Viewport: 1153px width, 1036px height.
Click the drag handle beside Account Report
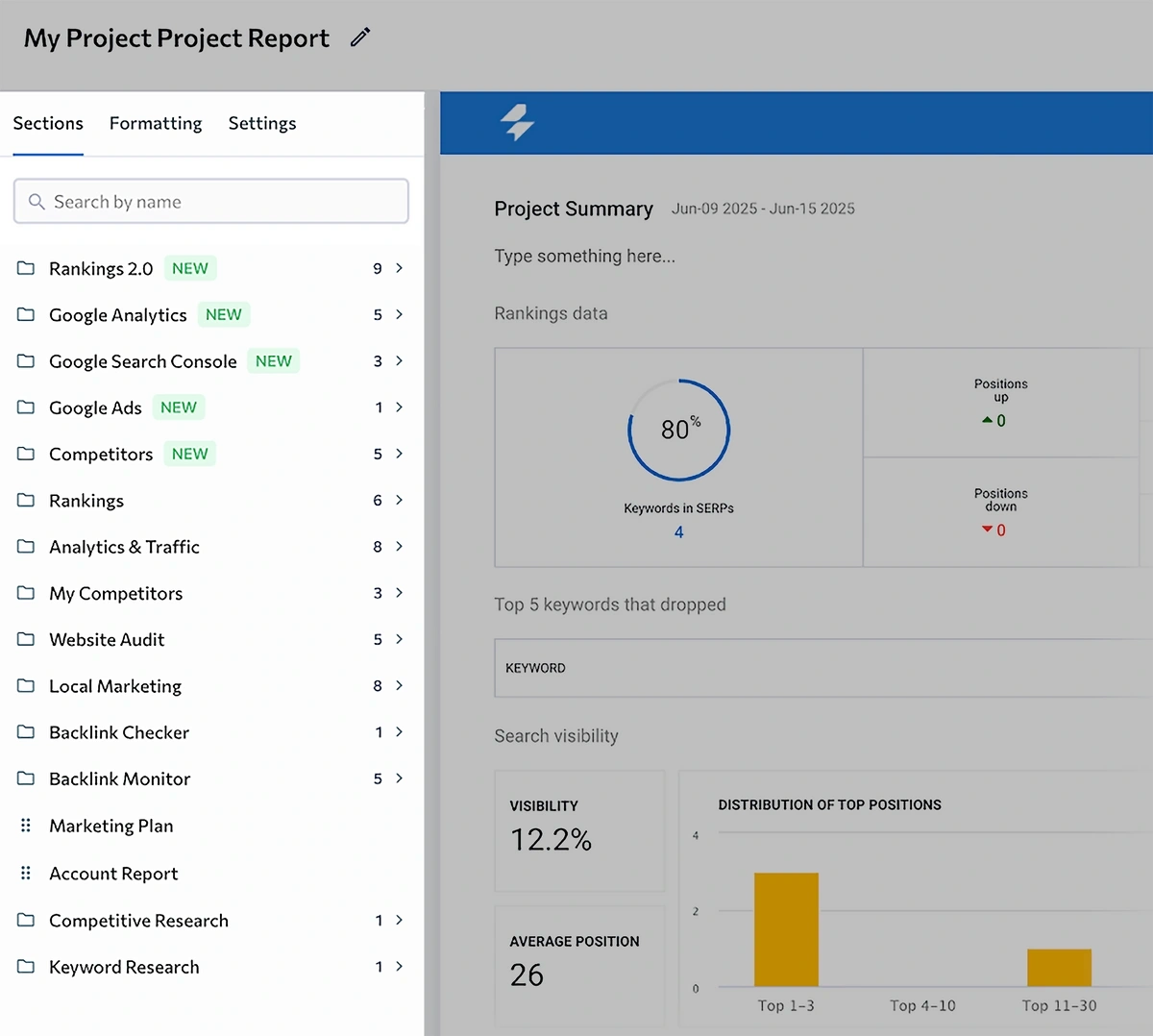coord(24,873)
